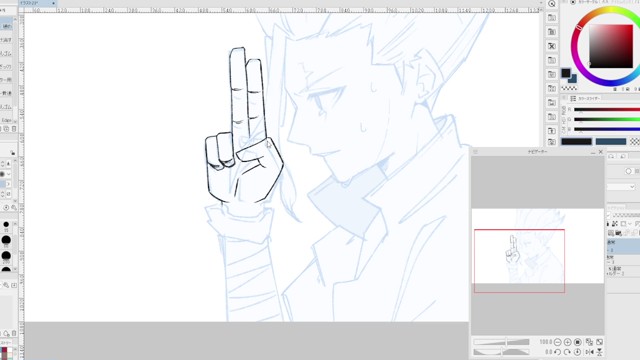Click the Navigator canvas preview thumbnail
This screenshot has height=360, width=640.
point(538,246)
